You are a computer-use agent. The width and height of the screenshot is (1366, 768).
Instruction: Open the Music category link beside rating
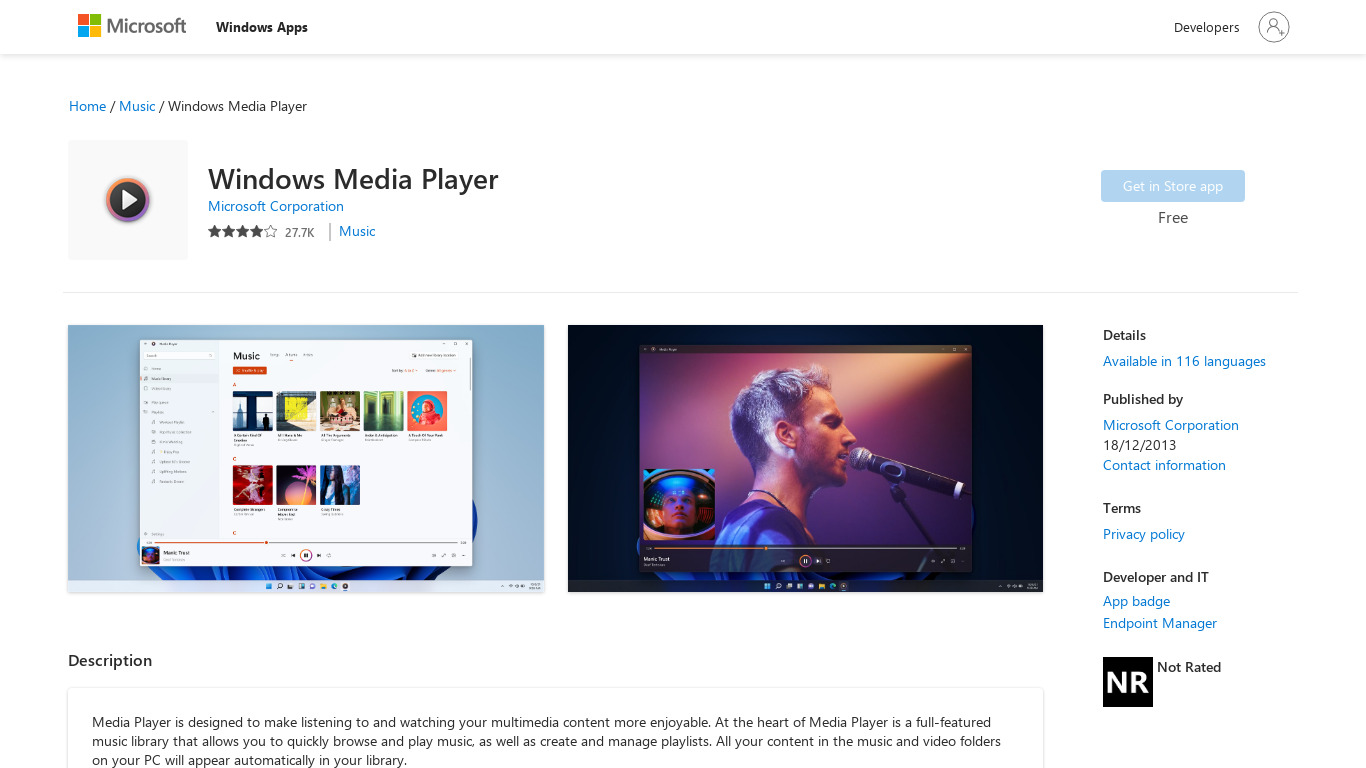click(x=357, y=231)
